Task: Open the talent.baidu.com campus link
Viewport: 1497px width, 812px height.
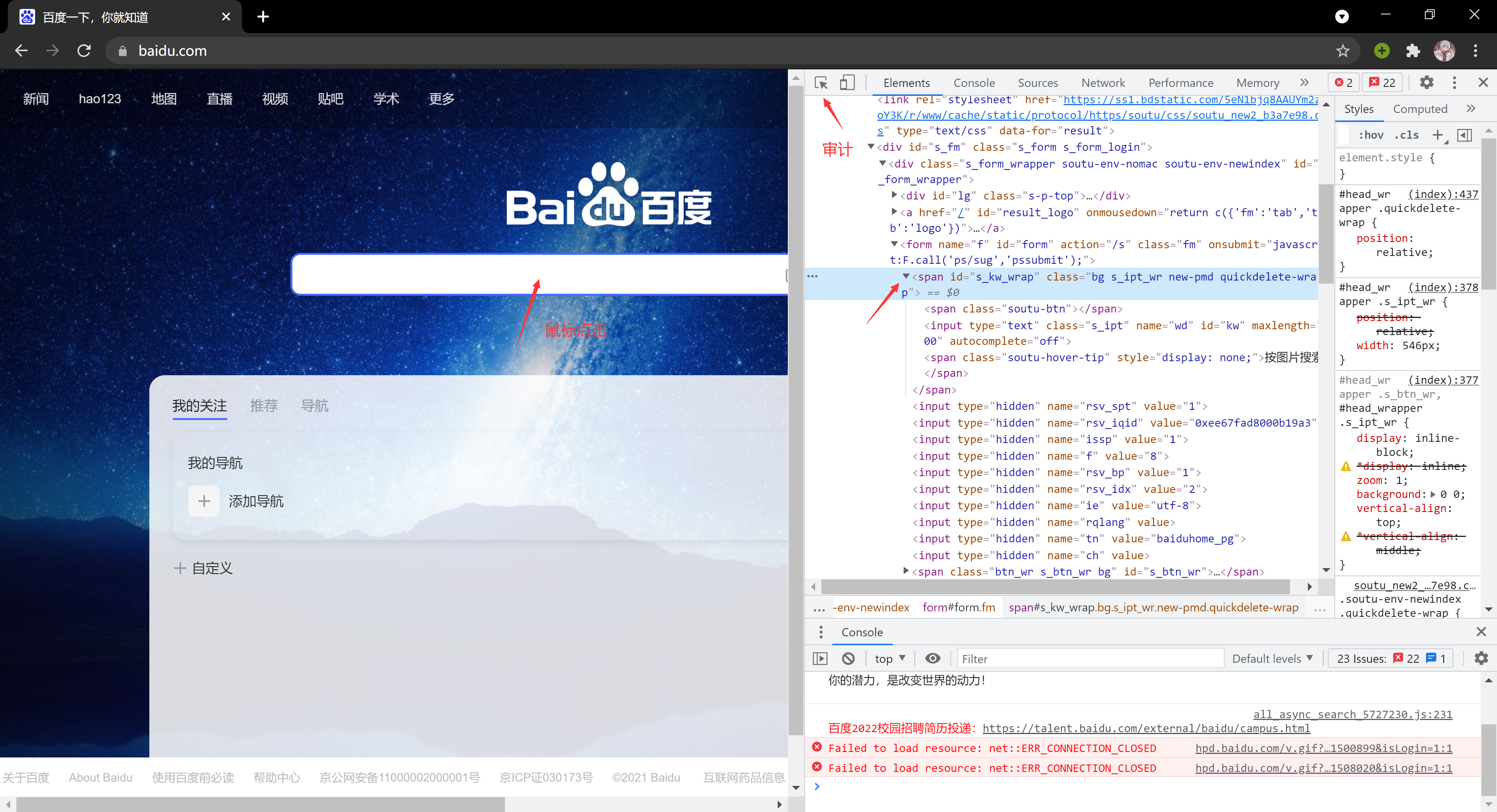Action: coord(1146,728)
